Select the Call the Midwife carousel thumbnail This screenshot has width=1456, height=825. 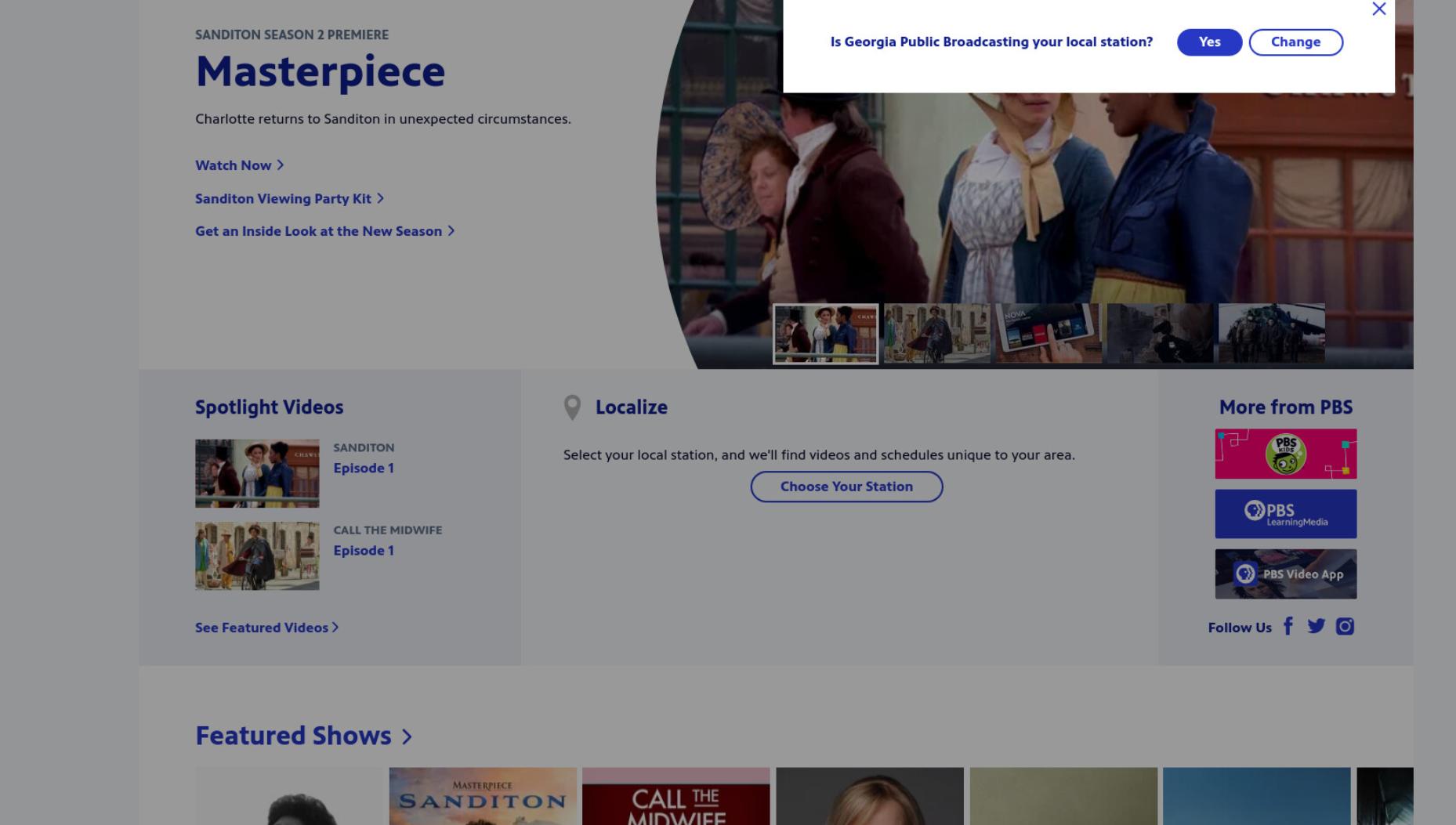[936, 334]
